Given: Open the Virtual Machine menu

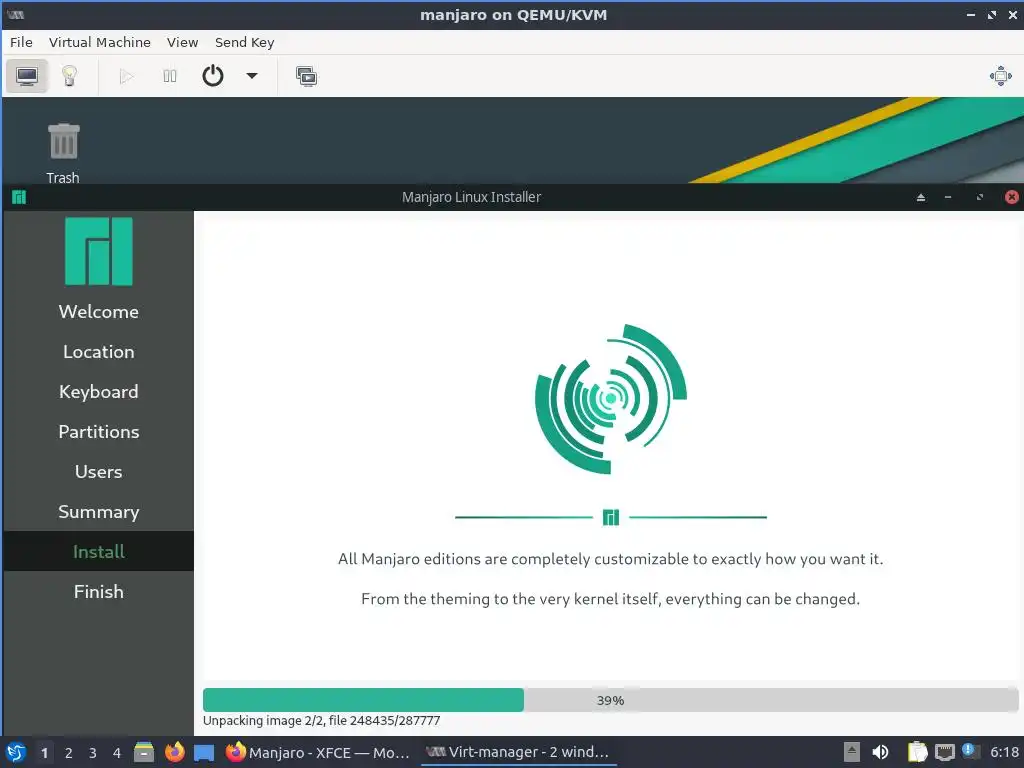Looking at the screenshot, I should point(100,42).
